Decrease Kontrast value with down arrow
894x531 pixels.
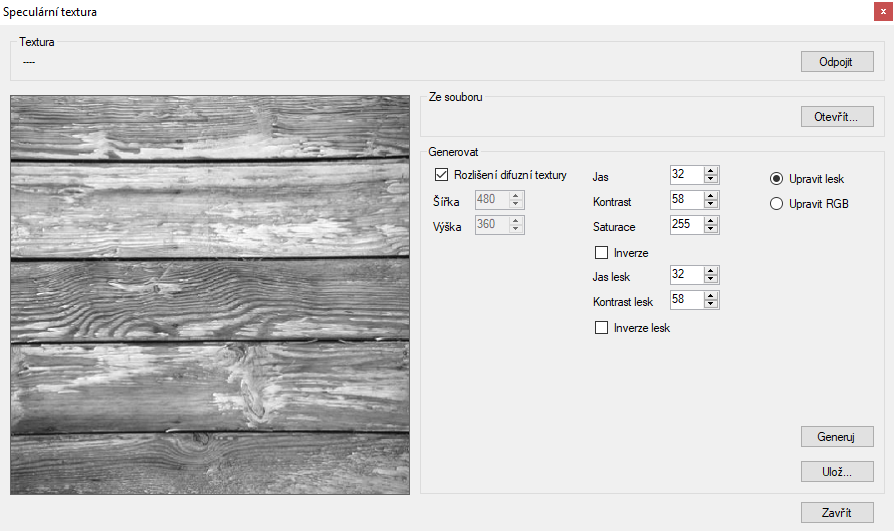(711, 204)
